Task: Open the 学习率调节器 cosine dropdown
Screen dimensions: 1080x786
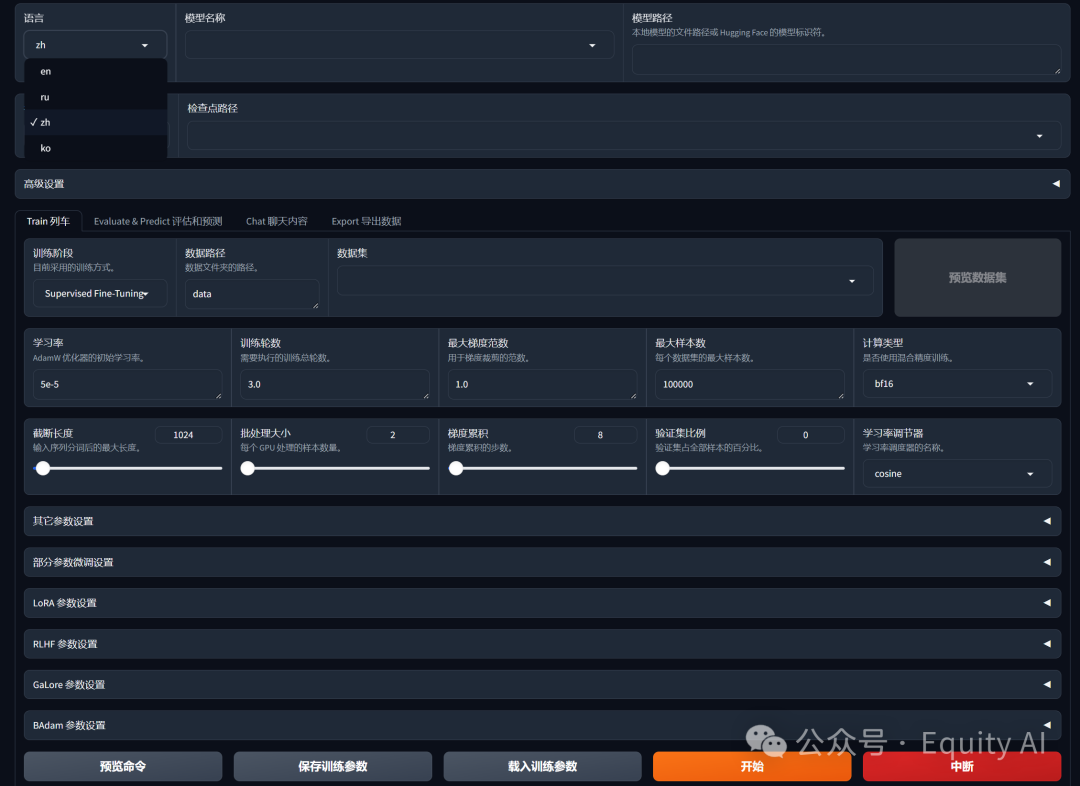Action: [x=956, y=474]
